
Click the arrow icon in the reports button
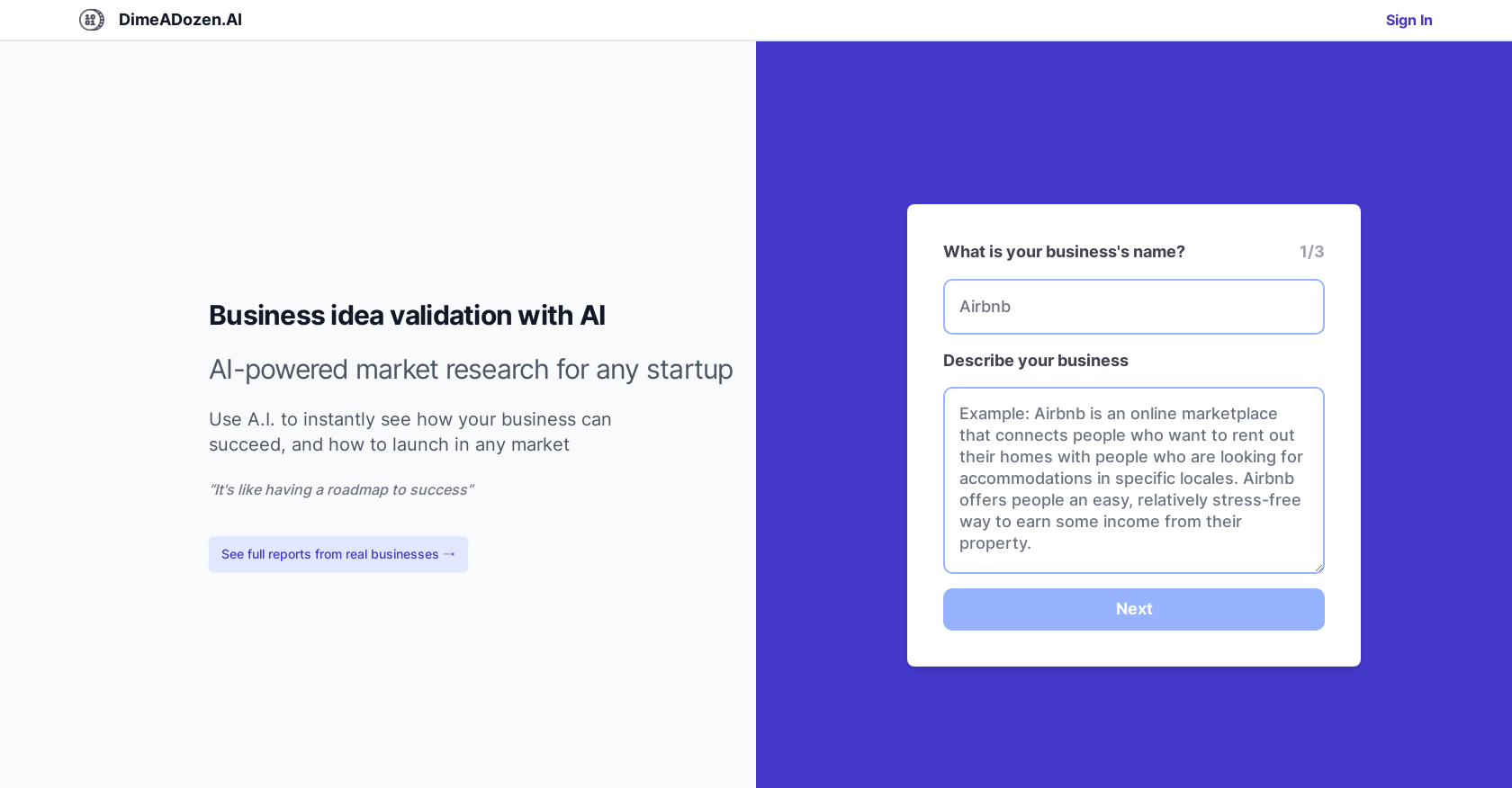coord(450,554)
